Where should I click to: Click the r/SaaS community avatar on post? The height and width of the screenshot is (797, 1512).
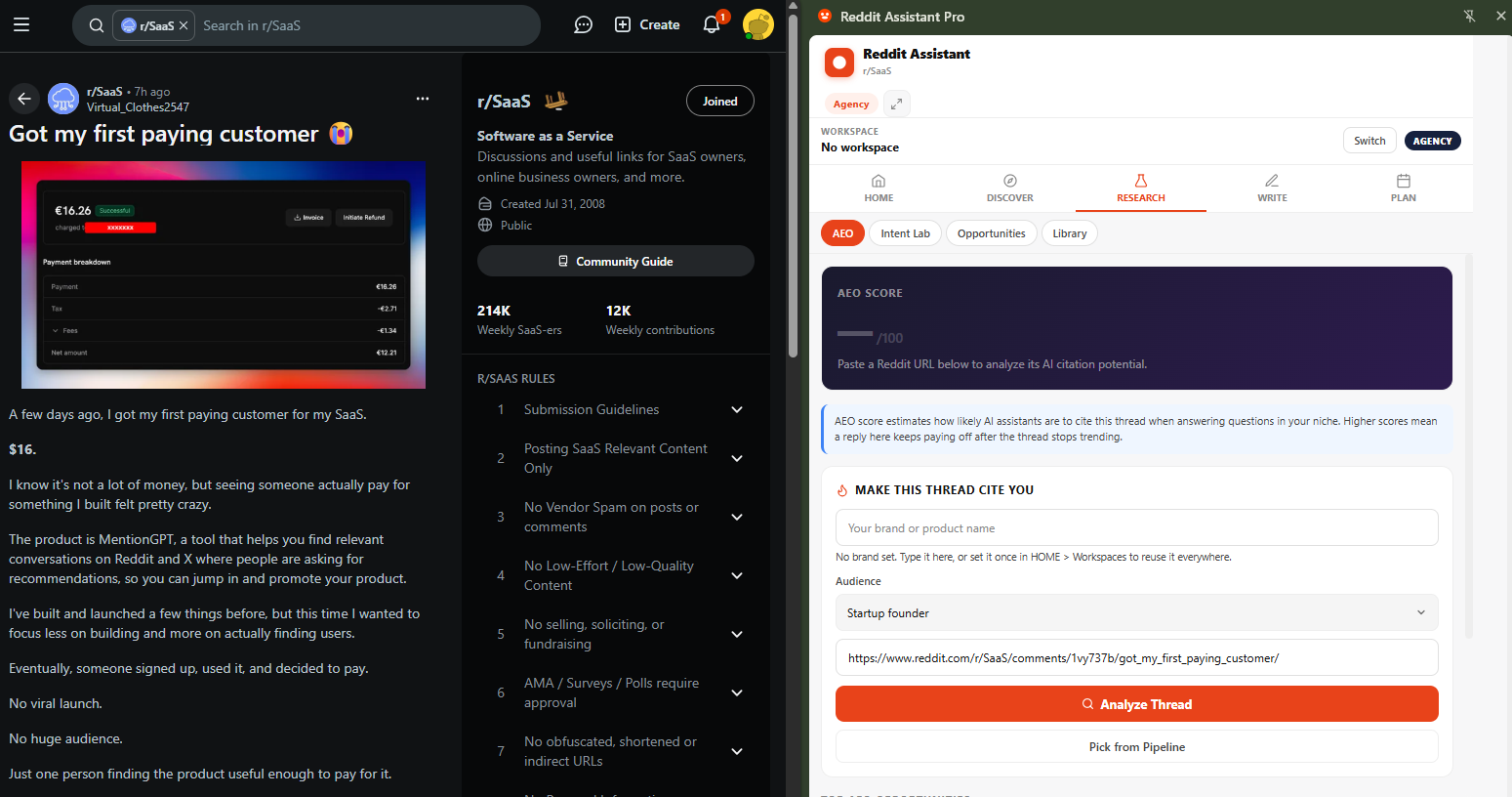(x=63, y=99)
